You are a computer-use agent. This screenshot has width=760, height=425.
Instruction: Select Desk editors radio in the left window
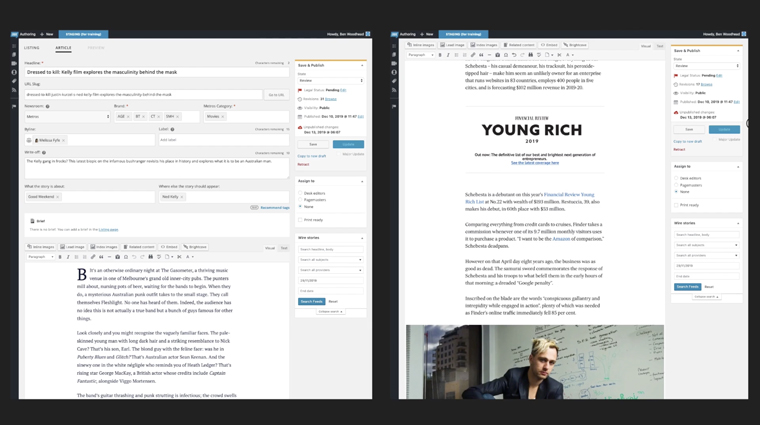301,193
